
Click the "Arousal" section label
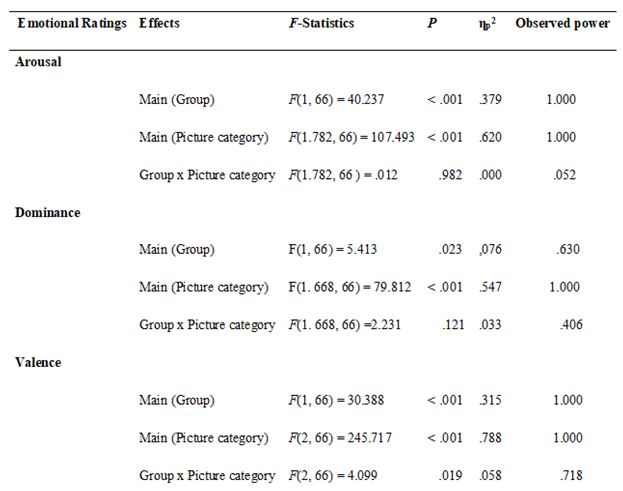[x=39, y=61]
